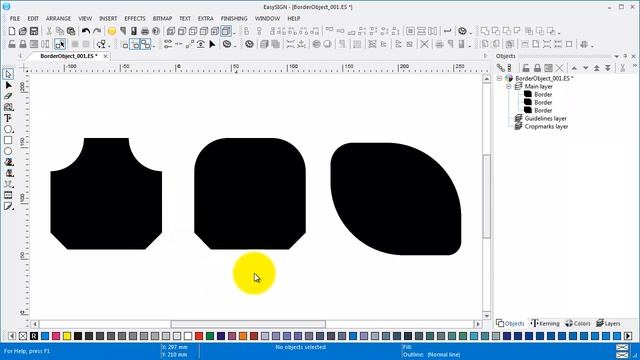Select the Eraser tool in the toolbox

click(x=8, y=96)
